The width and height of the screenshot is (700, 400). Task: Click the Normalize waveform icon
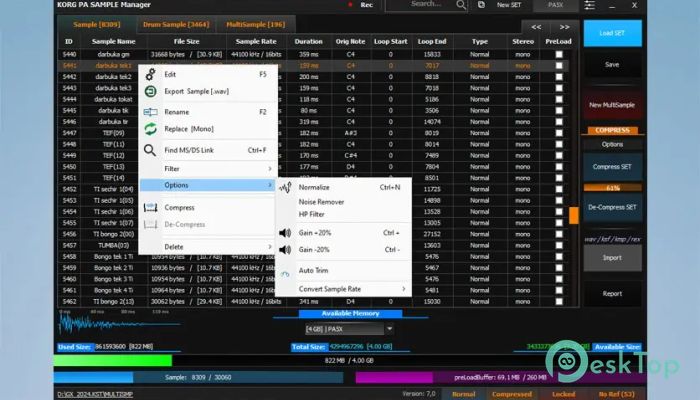285,188
